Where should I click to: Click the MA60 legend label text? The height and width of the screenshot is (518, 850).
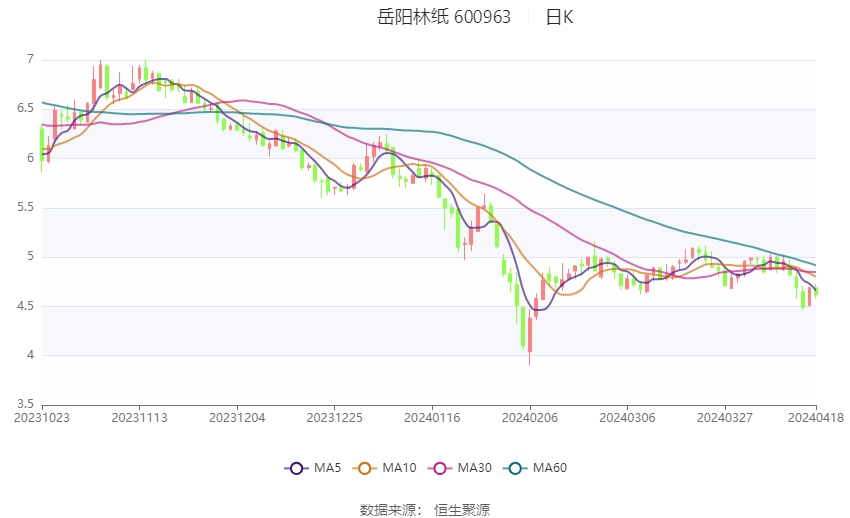[550, 468]
